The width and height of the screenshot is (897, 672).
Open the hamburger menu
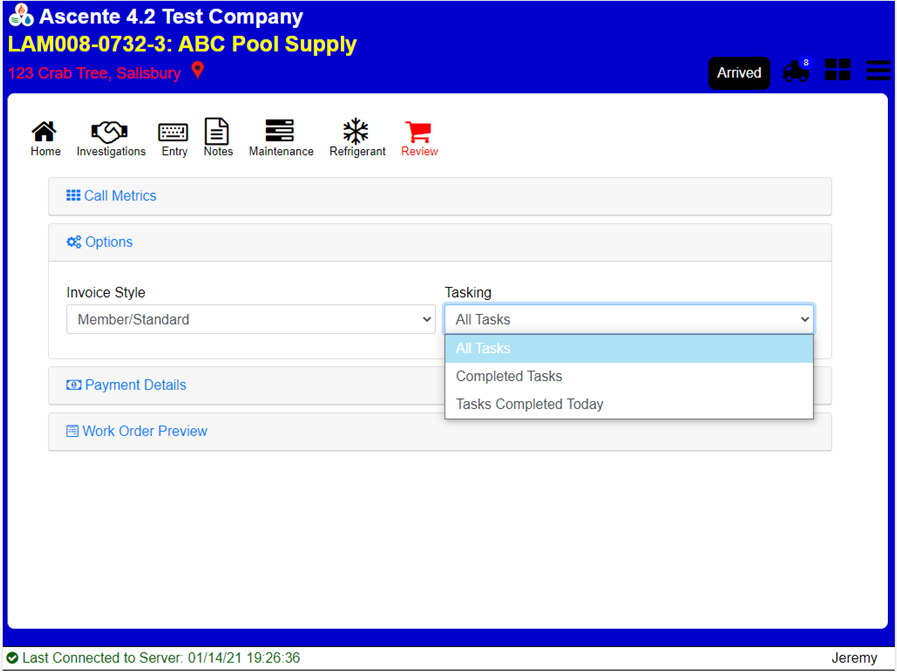tap(878, 70)
